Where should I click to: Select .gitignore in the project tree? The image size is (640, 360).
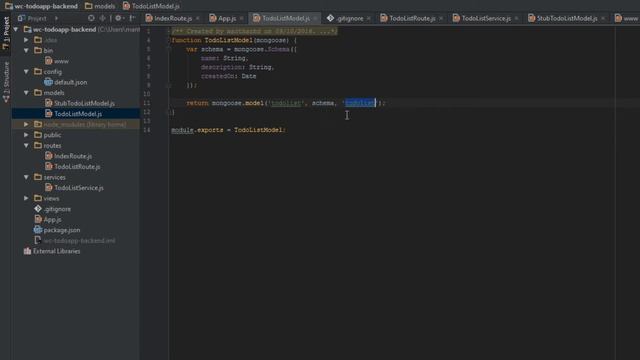[53, 209]
